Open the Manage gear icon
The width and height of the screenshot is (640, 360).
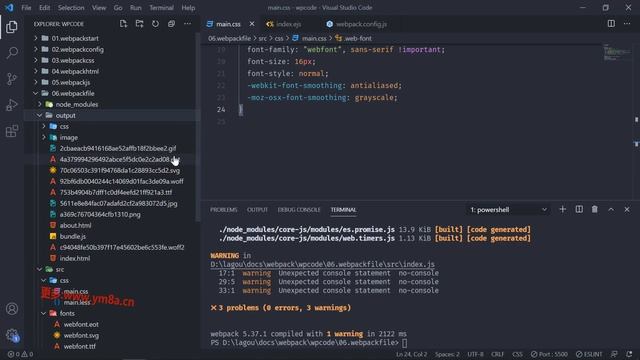tap(12, 335)
